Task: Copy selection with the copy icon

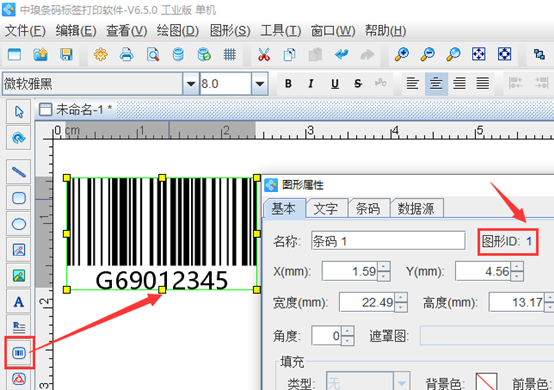Action: 289,54
